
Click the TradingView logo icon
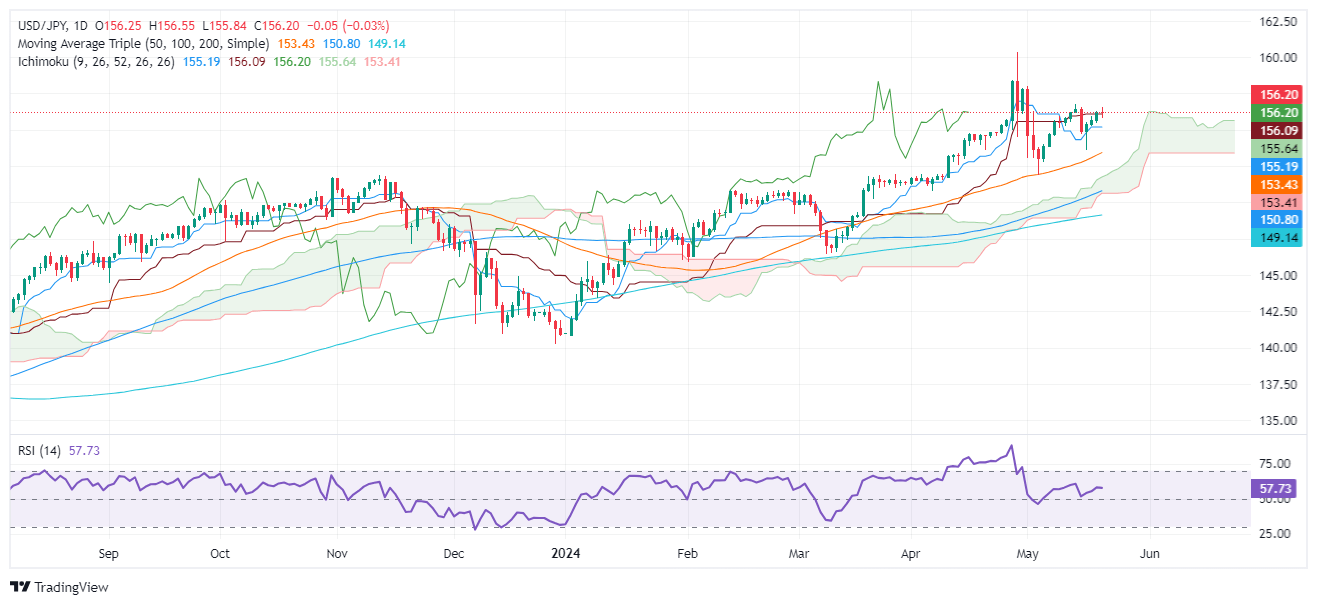22,587
